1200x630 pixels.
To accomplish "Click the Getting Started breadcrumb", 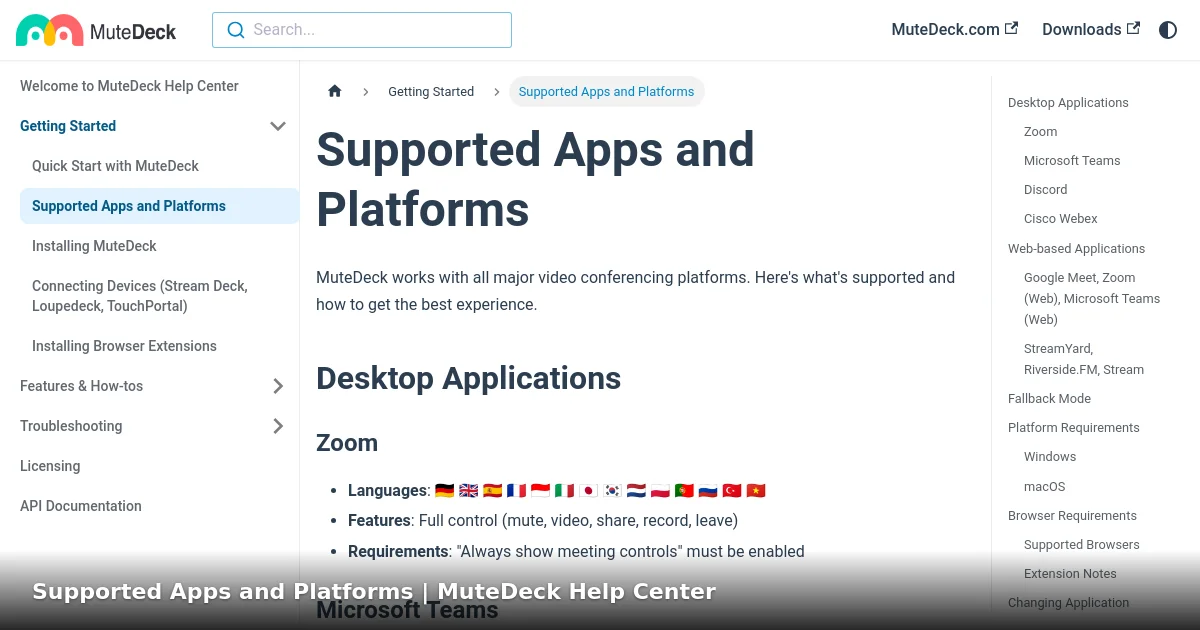I will coord(431,91).
